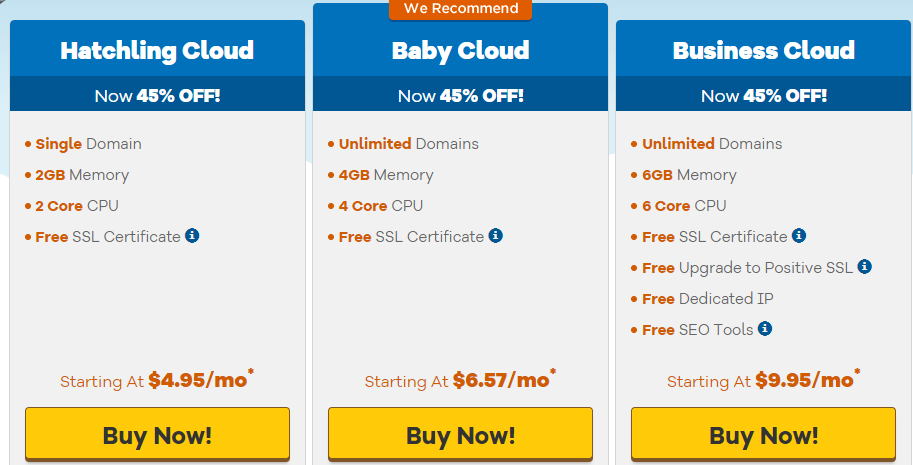The height and width of the screenshot is (465, 913).
Task: Click Free Dedicated IP feature text
Action: (708, 299)
